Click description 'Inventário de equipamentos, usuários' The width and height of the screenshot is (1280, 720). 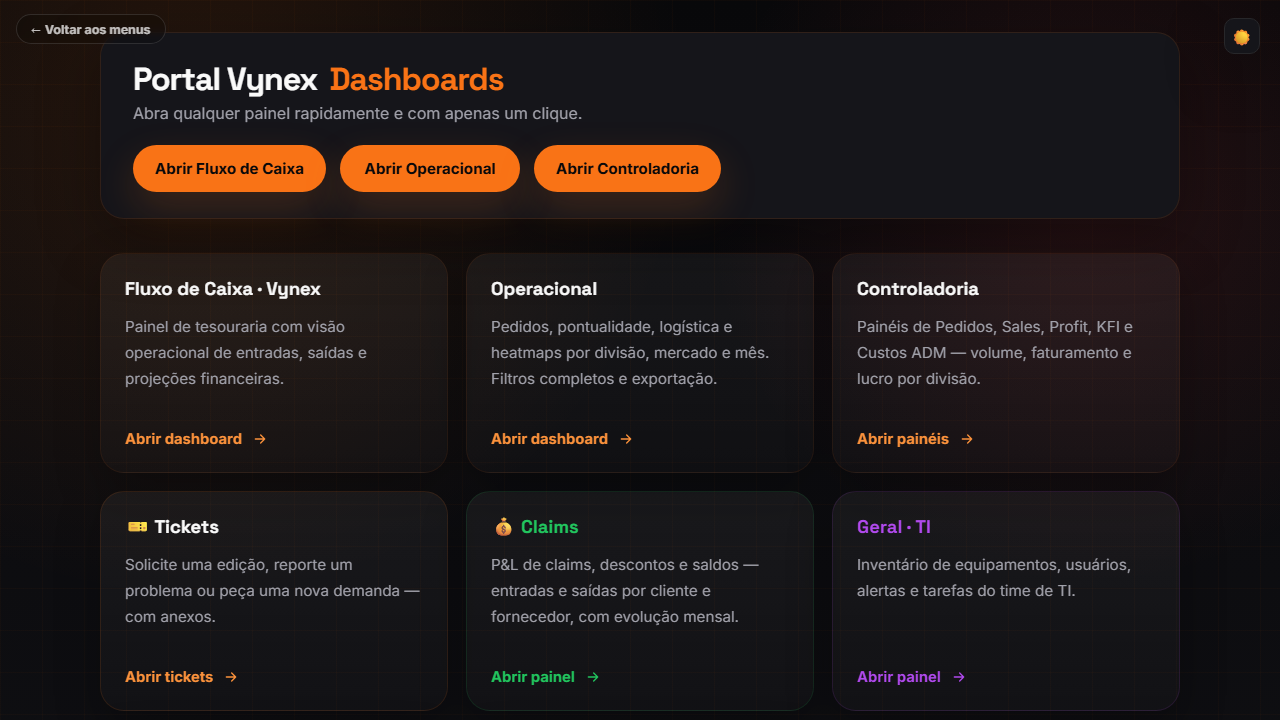tap(994, 565)
